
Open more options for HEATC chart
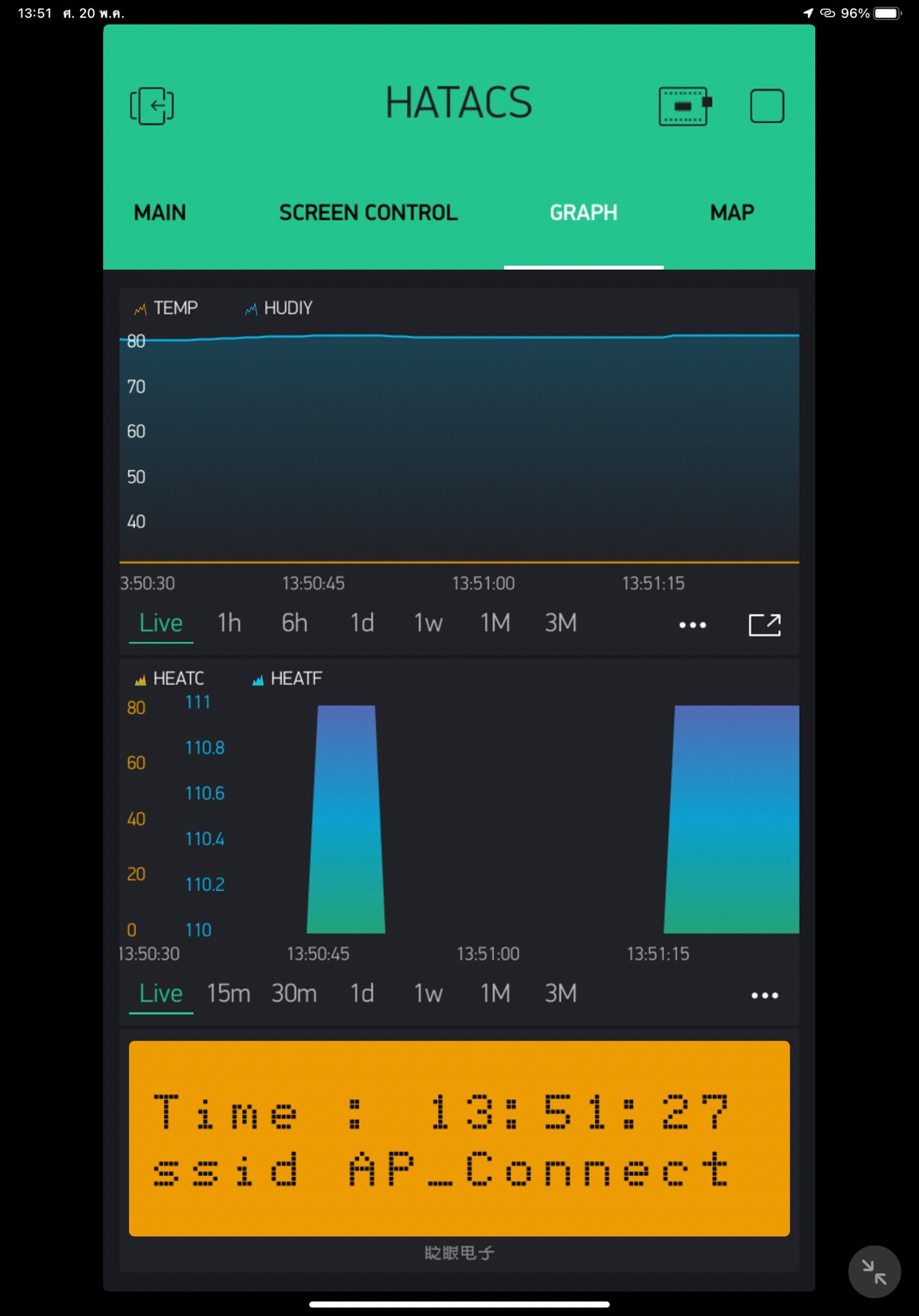point(764,995)
